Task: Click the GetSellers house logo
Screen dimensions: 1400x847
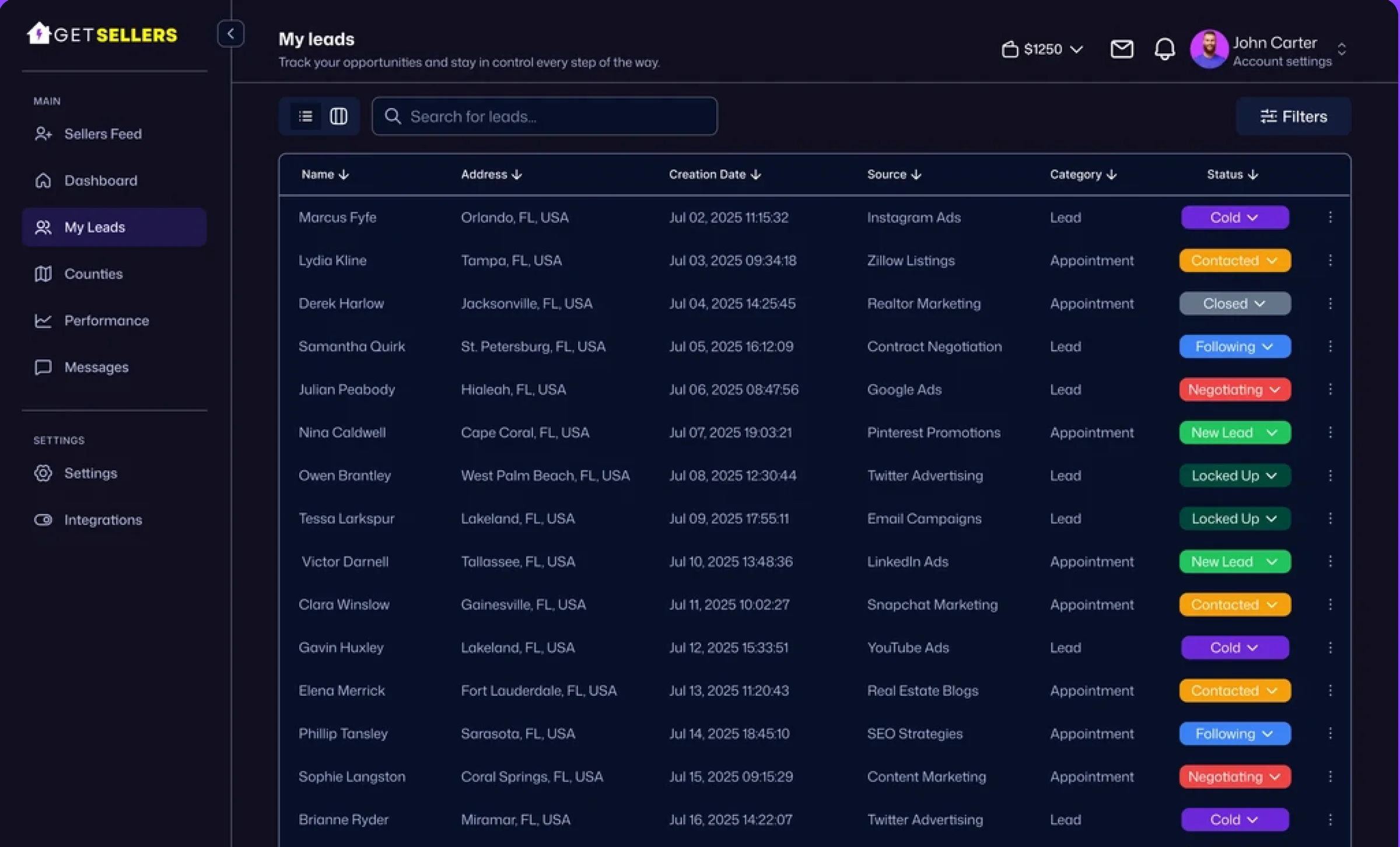Action: [x=39, y=33]
